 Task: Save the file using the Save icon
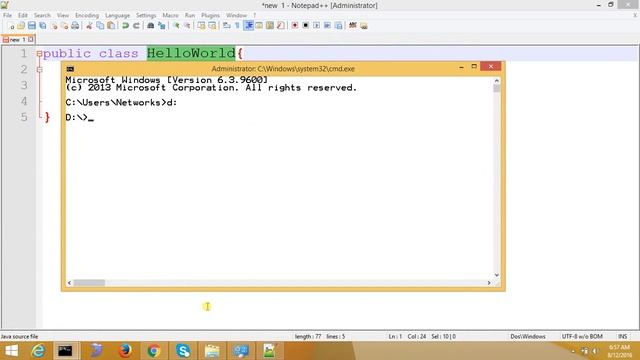(x=31, y=26)
